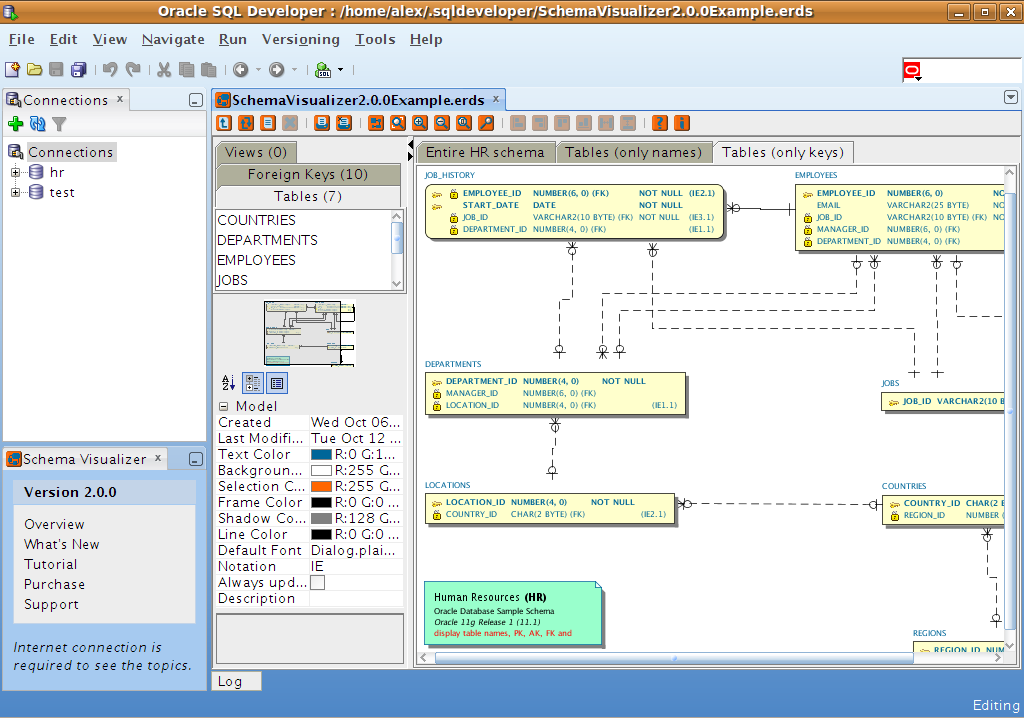Image resolution: width=1024 pixels, height=718 pixels.
Task: Add a new connection with green plus icon
Action: point(18,123)
